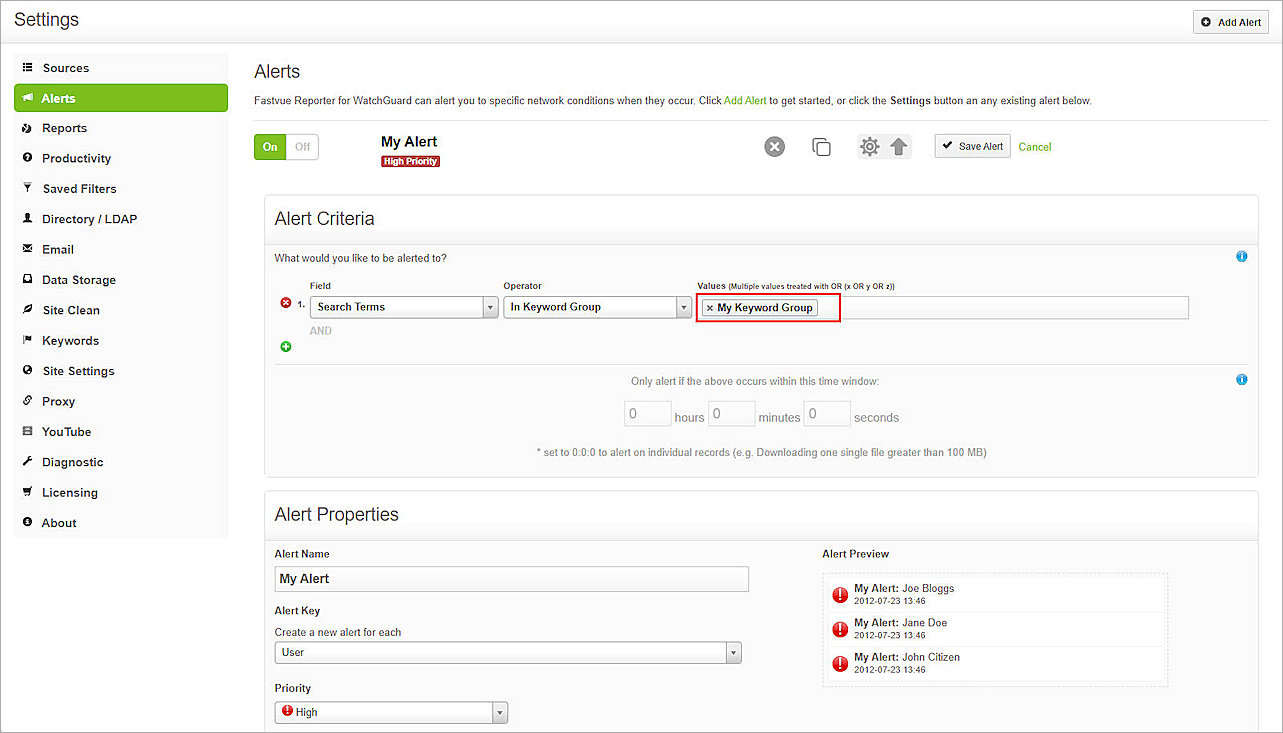Click the move alert up arrow icon
The image size is (1283, 733).
(899, 147)
